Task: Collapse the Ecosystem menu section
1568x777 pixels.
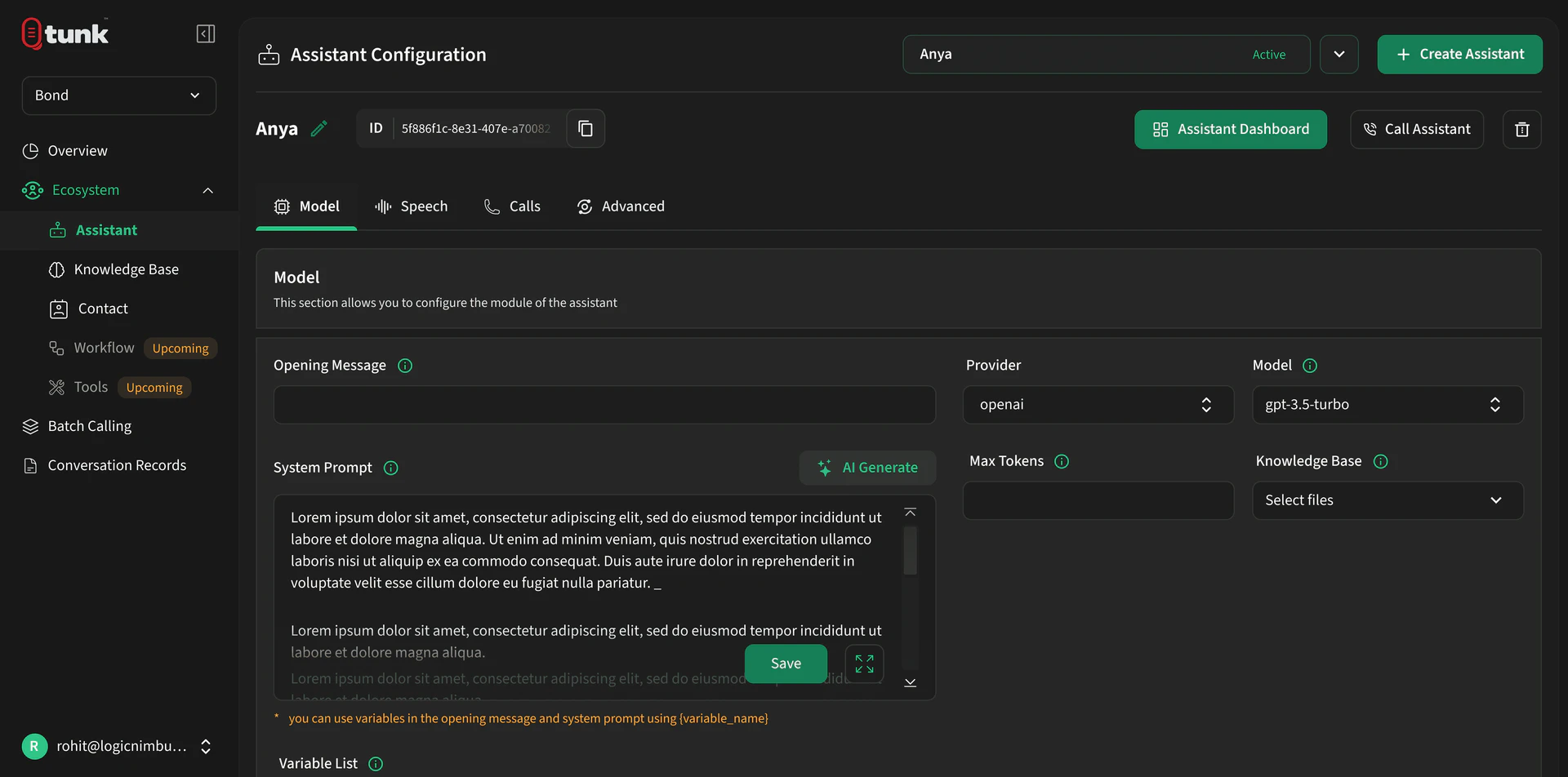Action: pos(207,190)
